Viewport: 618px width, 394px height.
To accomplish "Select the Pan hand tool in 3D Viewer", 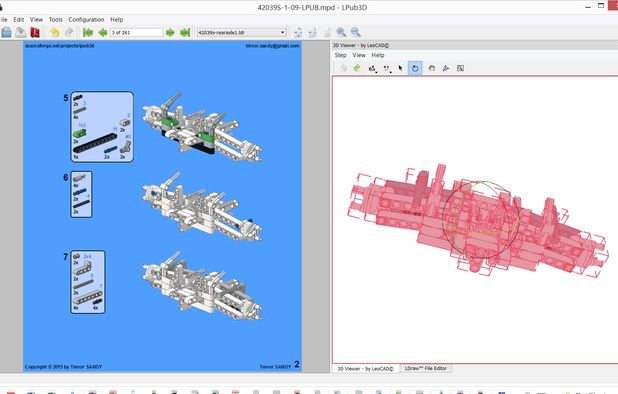I will (x=432, y=68).
